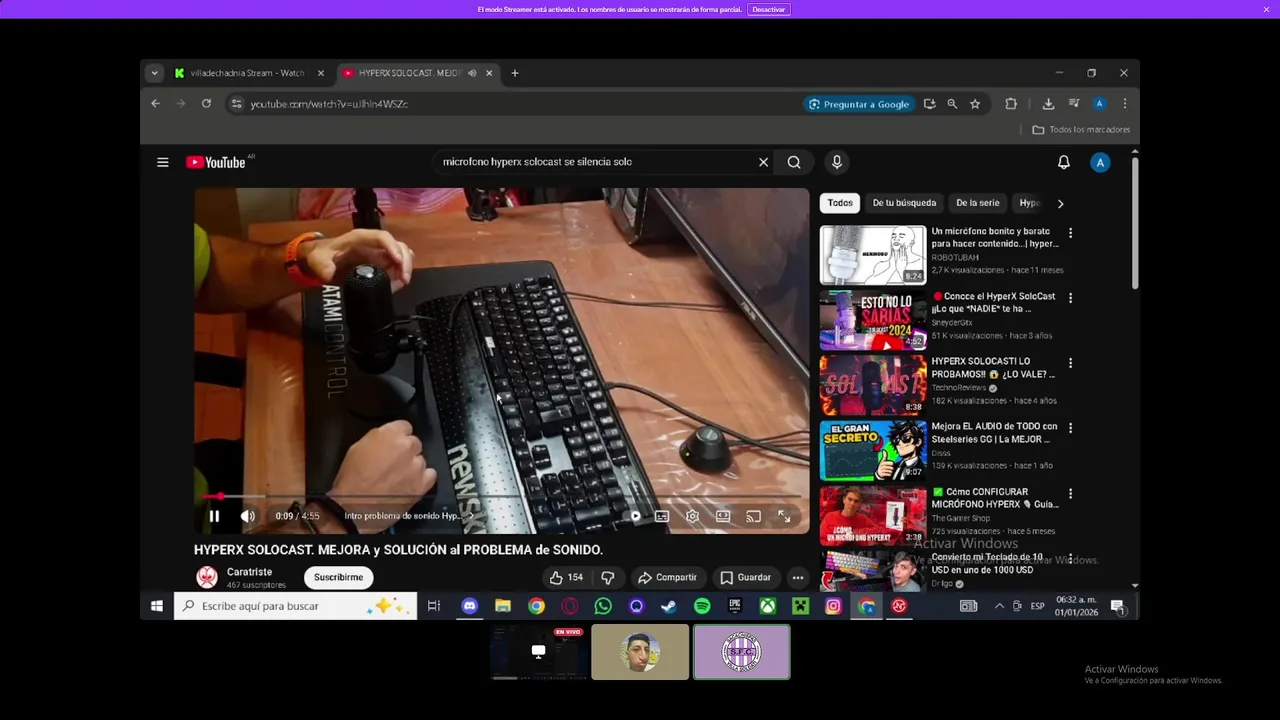The width and height of the screenshot is (1280, 720).
Task: Open 'HYPERX SOLOCAST! LO PROBAMOS!!' title
Action: [x=993, y=368]
